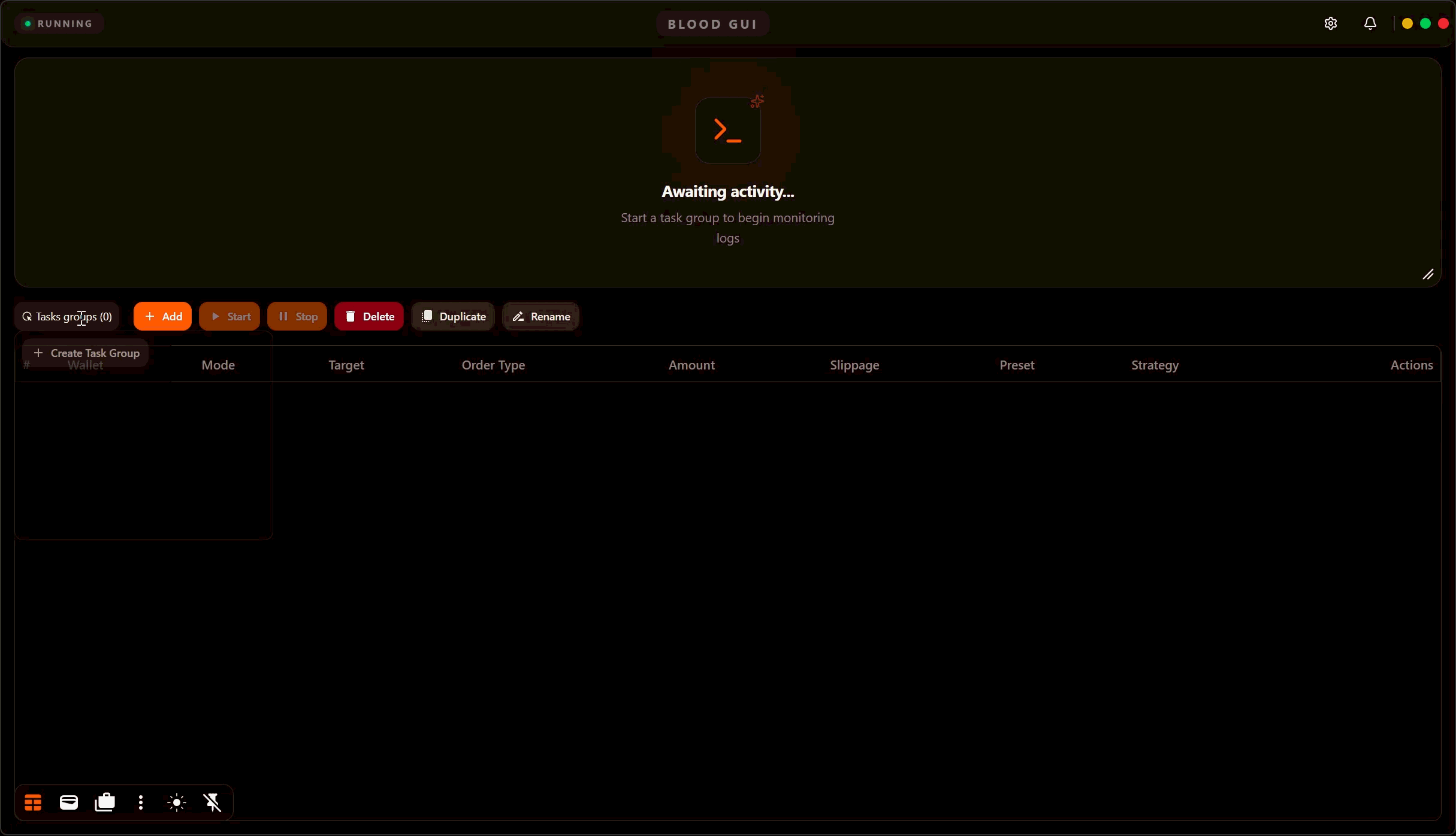Toggle light/dark theme sun icon
Viewport: 1456px width, 836px height.
pyautogui.click(x=177, y=802)
